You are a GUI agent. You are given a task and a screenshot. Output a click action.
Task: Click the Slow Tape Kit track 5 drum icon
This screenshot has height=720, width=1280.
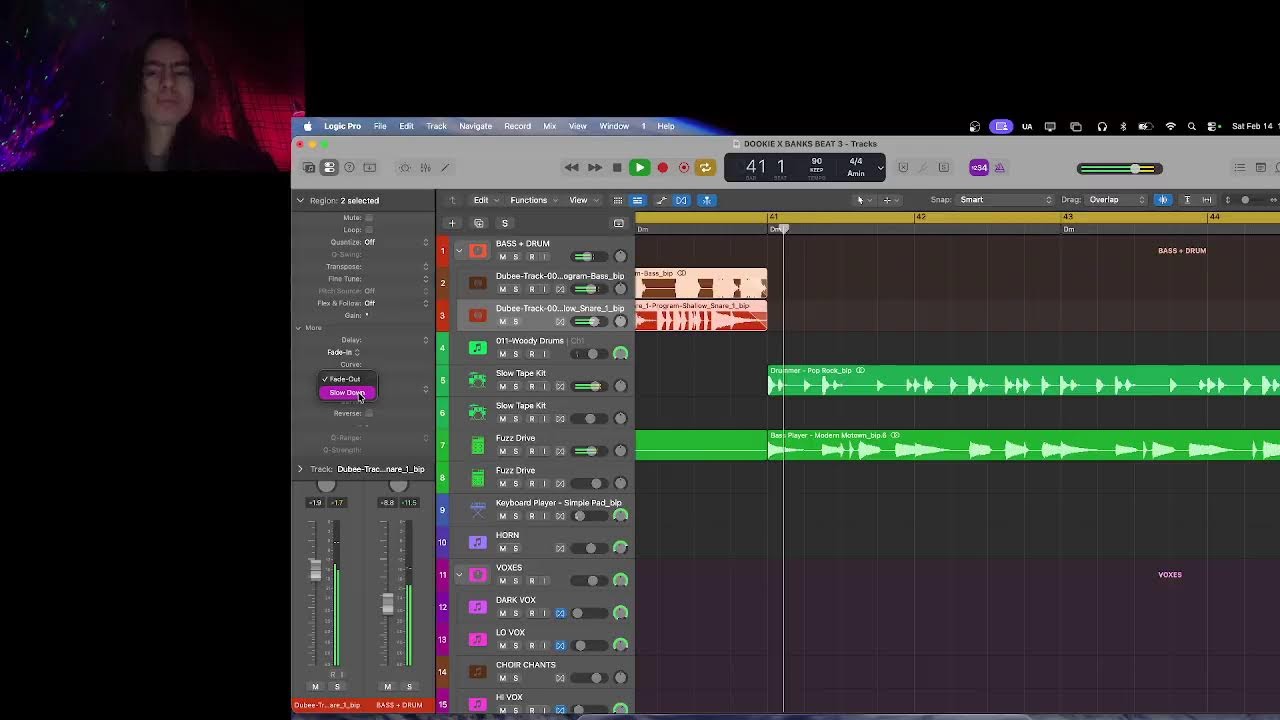pyautogui.click(x=478, y=380)
